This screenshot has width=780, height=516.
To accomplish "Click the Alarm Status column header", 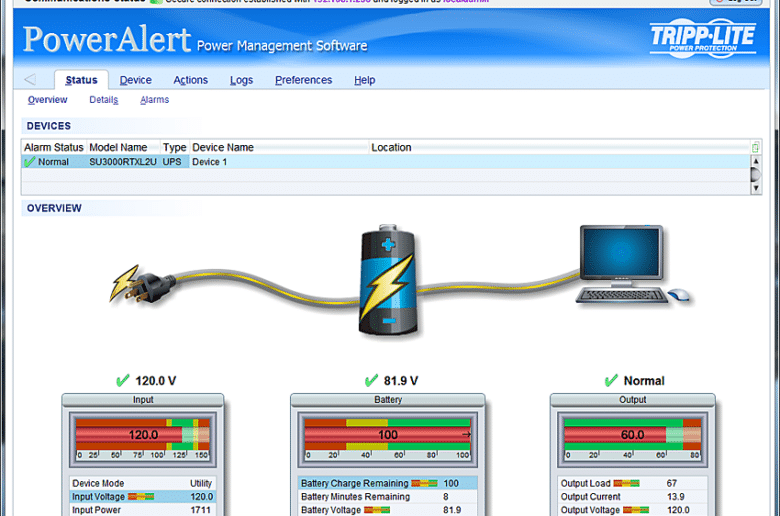I will click(x=54, y=147).
